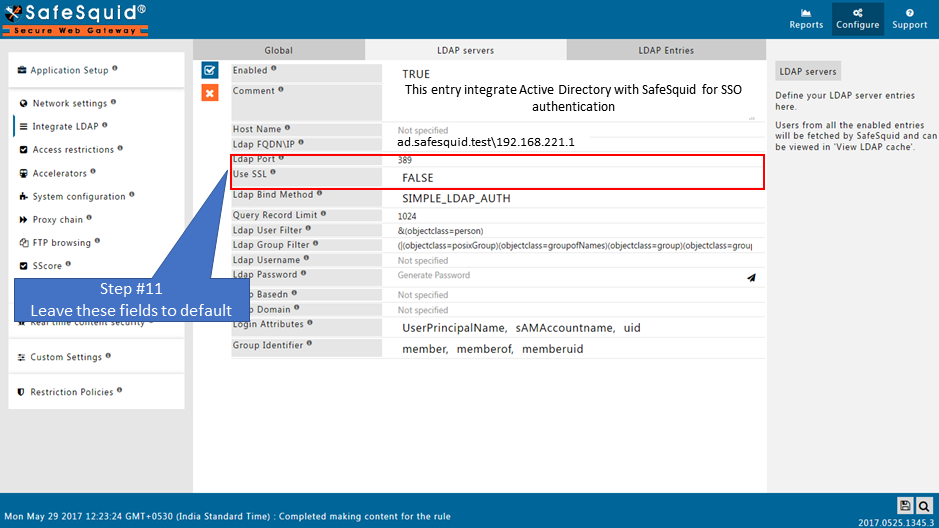Screen dimensions: 939x528
Task: Cancel the entry with orange X icon
Action: (x=210, y=93)
